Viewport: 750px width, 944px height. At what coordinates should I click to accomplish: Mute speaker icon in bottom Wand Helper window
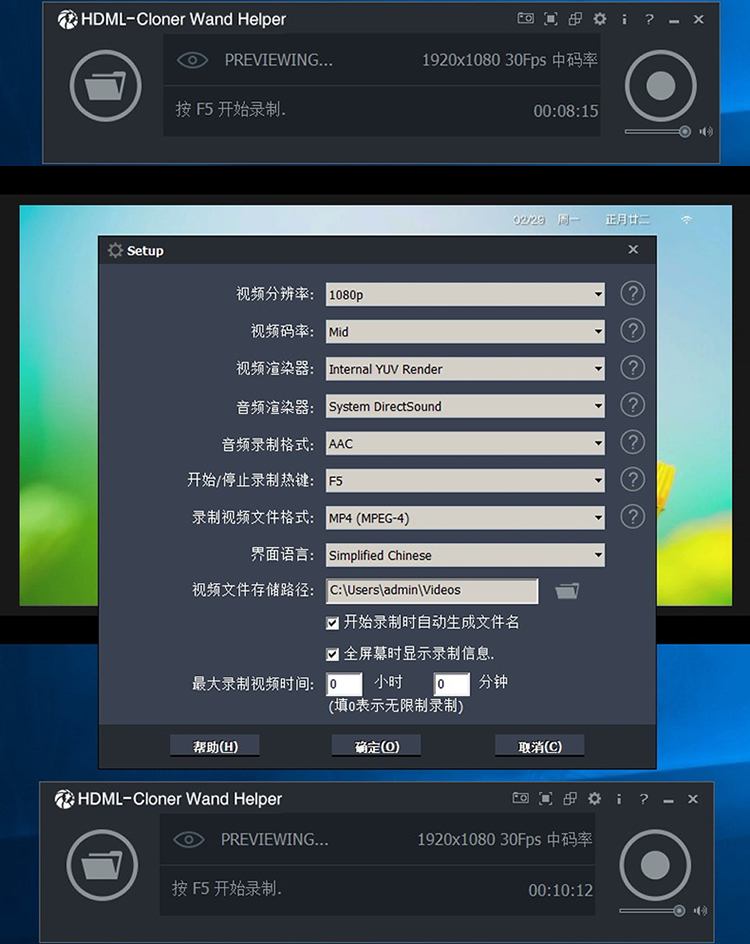(701, 910)
